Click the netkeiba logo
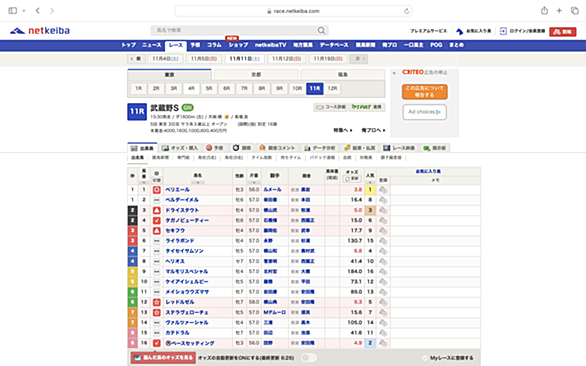The width and height of the screenshot is (586, 366). (x=40, y=31)
